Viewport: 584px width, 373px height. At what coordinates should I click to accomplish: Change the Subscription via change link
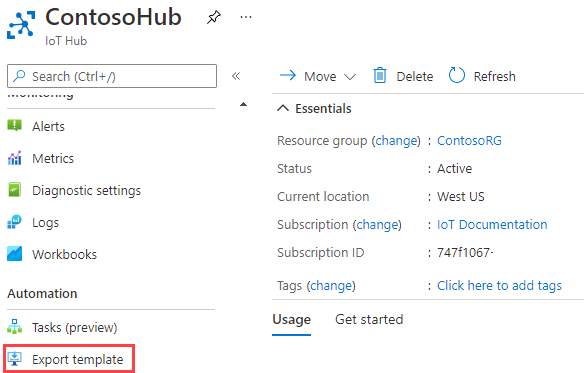[x=377, y=225]
